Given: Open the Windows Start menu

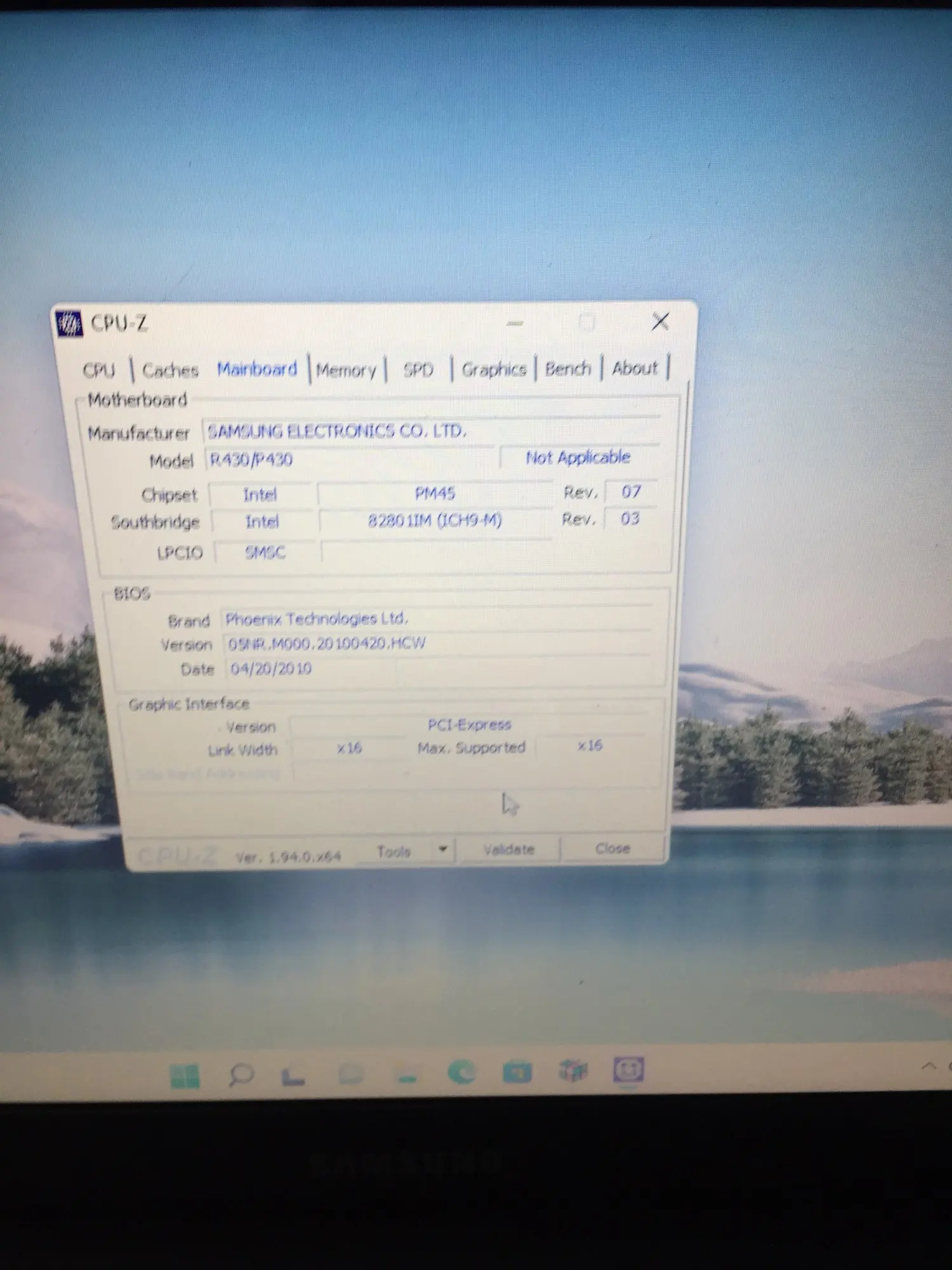Looking at the screenshot, I should pos(185,1075).
